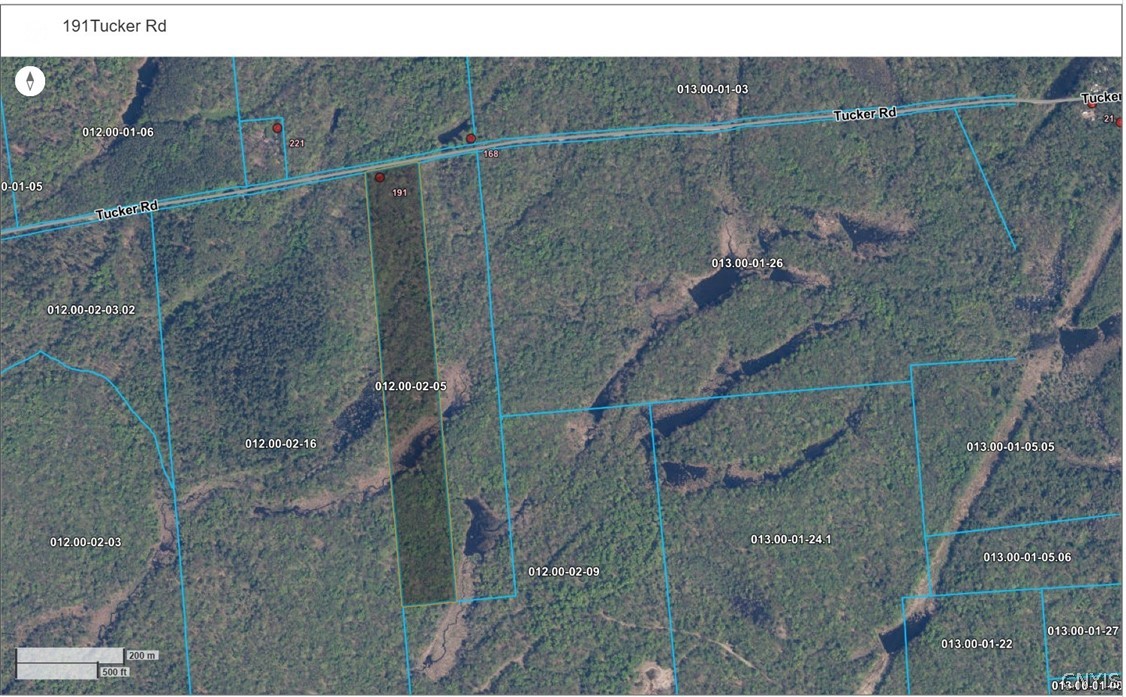Select the '191Tucker Rd' title text
The image size is (1126, 697).
tap(114, 26)
